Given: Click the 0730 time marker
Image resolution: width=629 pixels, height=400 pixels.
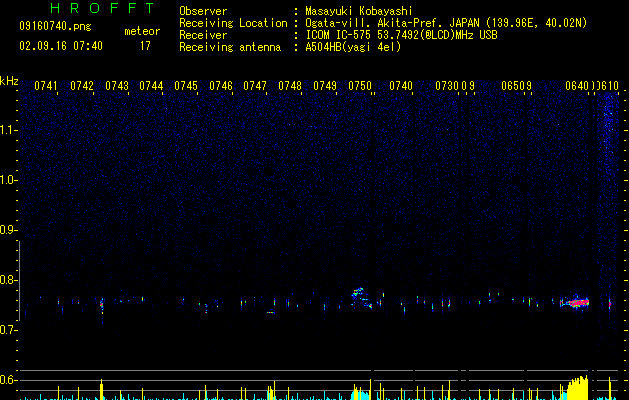Looking at the screenshot, I should (447, 86).
